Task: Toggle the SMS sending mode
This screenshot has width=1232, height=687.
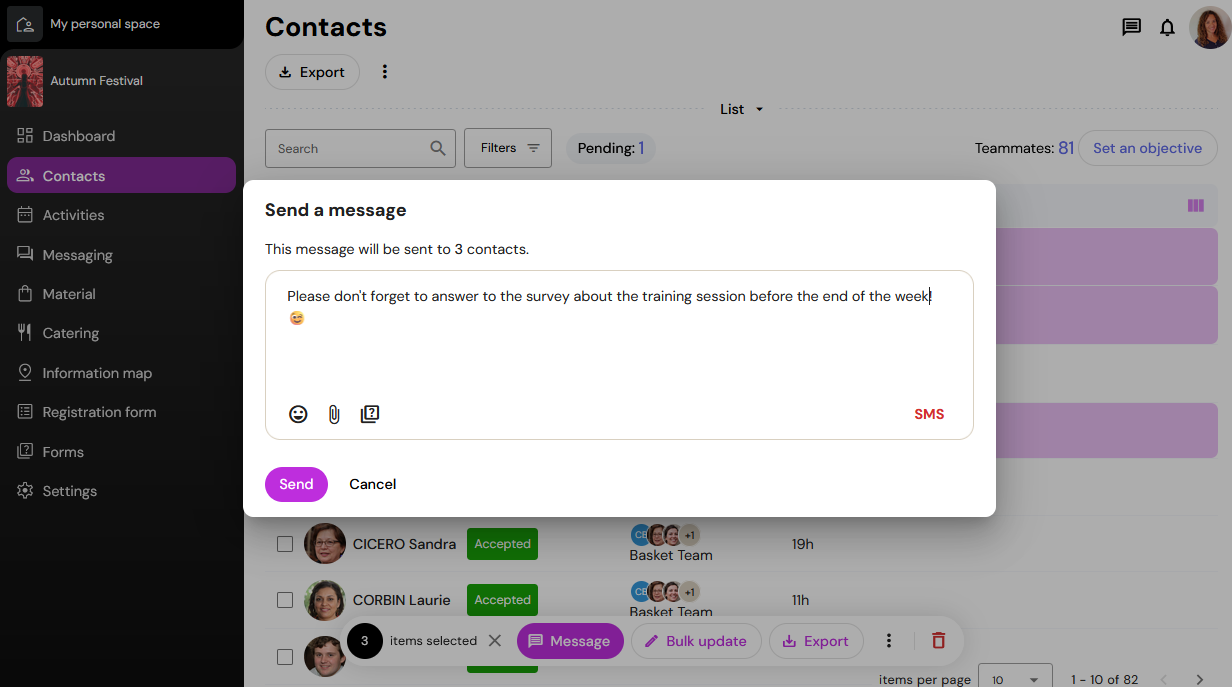Action: 929,414
